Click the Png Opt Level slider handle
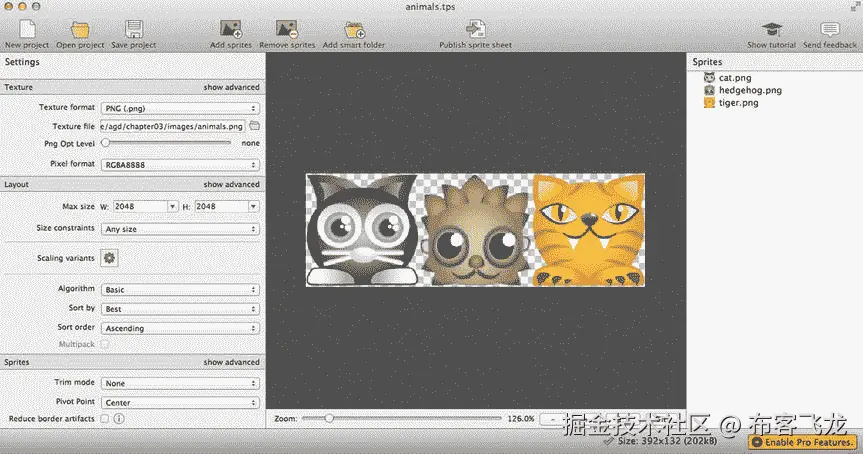863x454 pixels. (x=105, y=143)
